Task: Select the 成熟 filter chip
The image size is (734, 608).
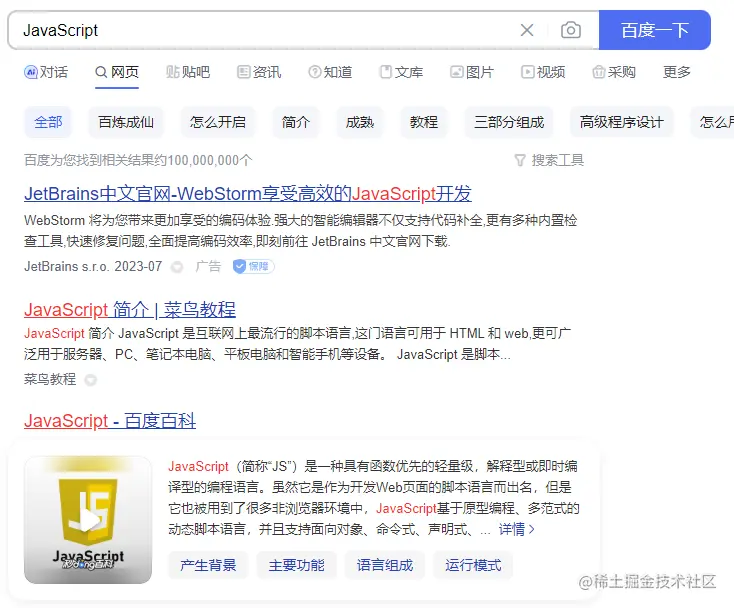Action: [x=360, y=122]
